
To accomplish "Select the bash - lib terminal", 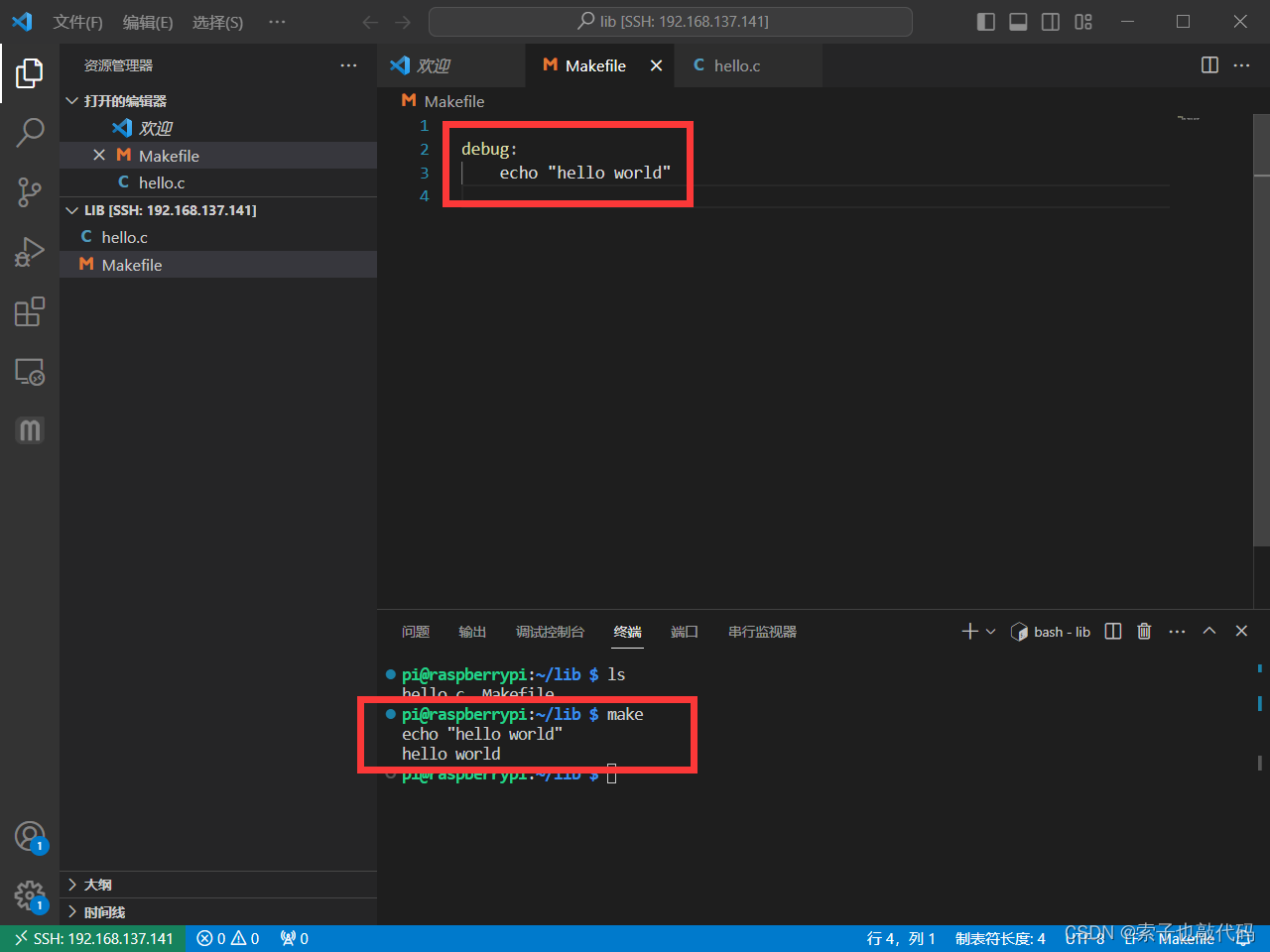I will 1051,632.
